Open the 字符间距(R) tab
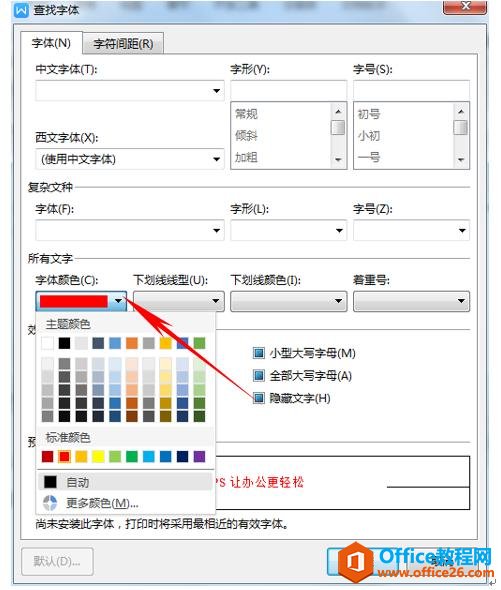Viewport: 501px width, 590px height. click(x=123, y=44)
